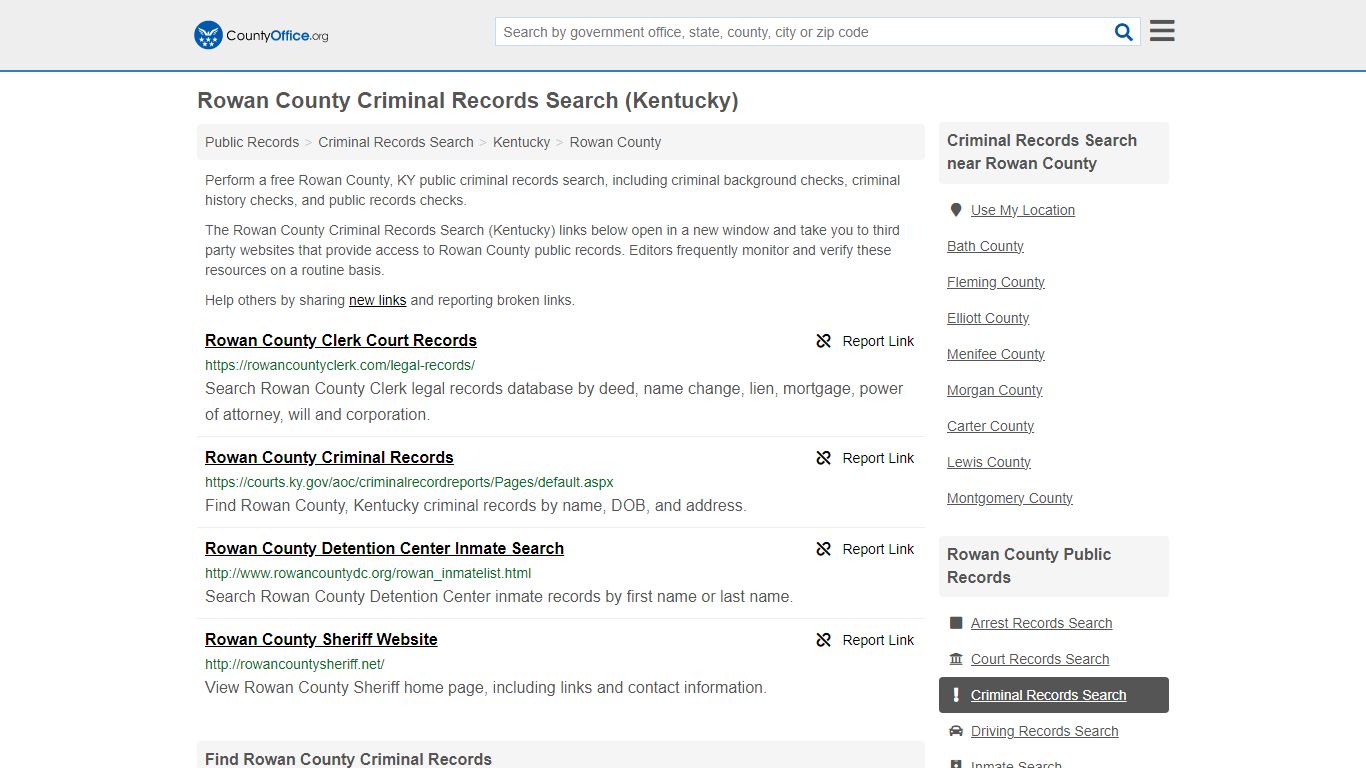Visit rowancountysheriff.net URL
The width and height of the screenshot is (1366, 768).
(295, 664)
